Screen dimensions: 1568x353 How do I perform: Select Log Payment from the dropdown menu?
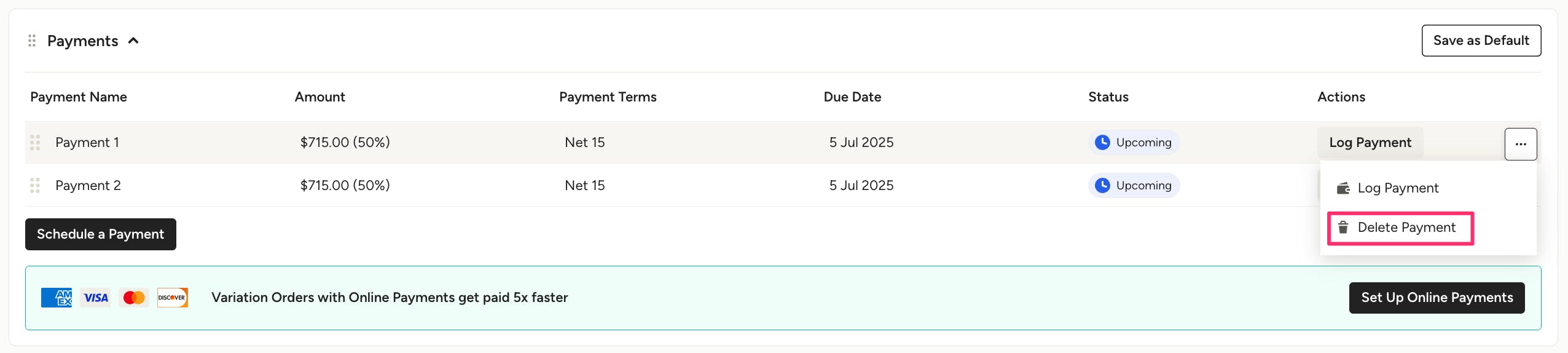pos(1398,188)
